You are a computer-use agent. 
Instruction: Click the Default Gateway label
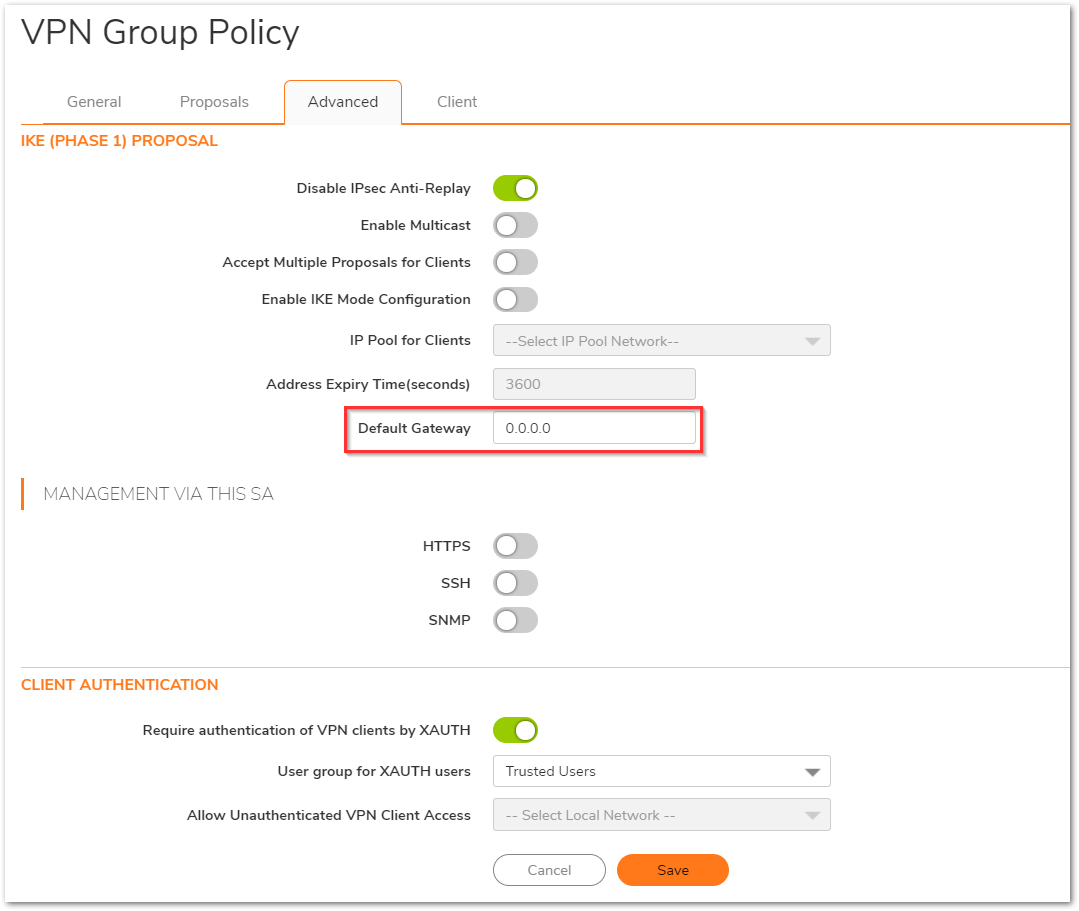pos(414,428)
